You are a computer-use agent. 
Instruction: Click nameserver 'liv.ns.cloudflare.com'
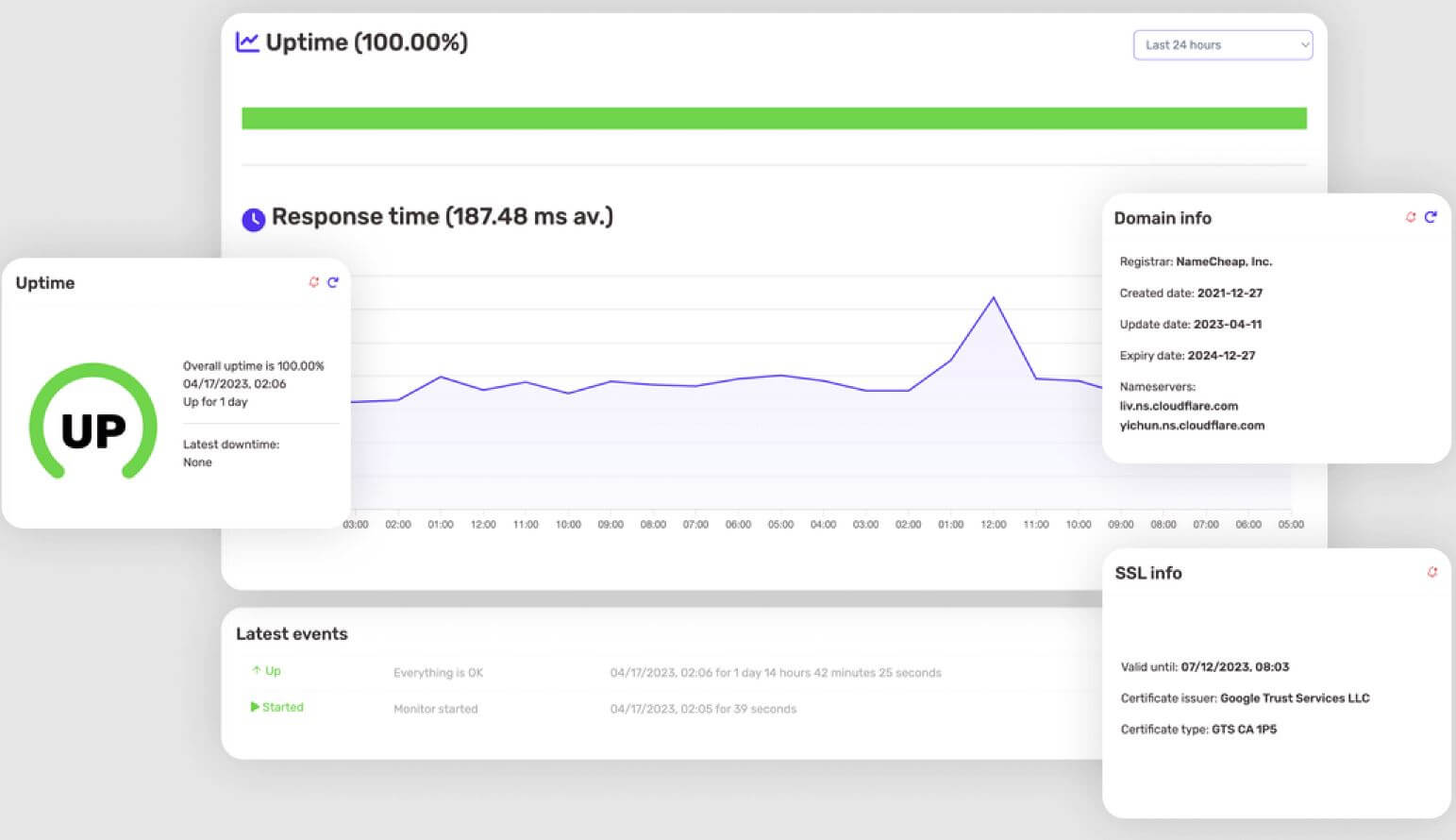1179,406
